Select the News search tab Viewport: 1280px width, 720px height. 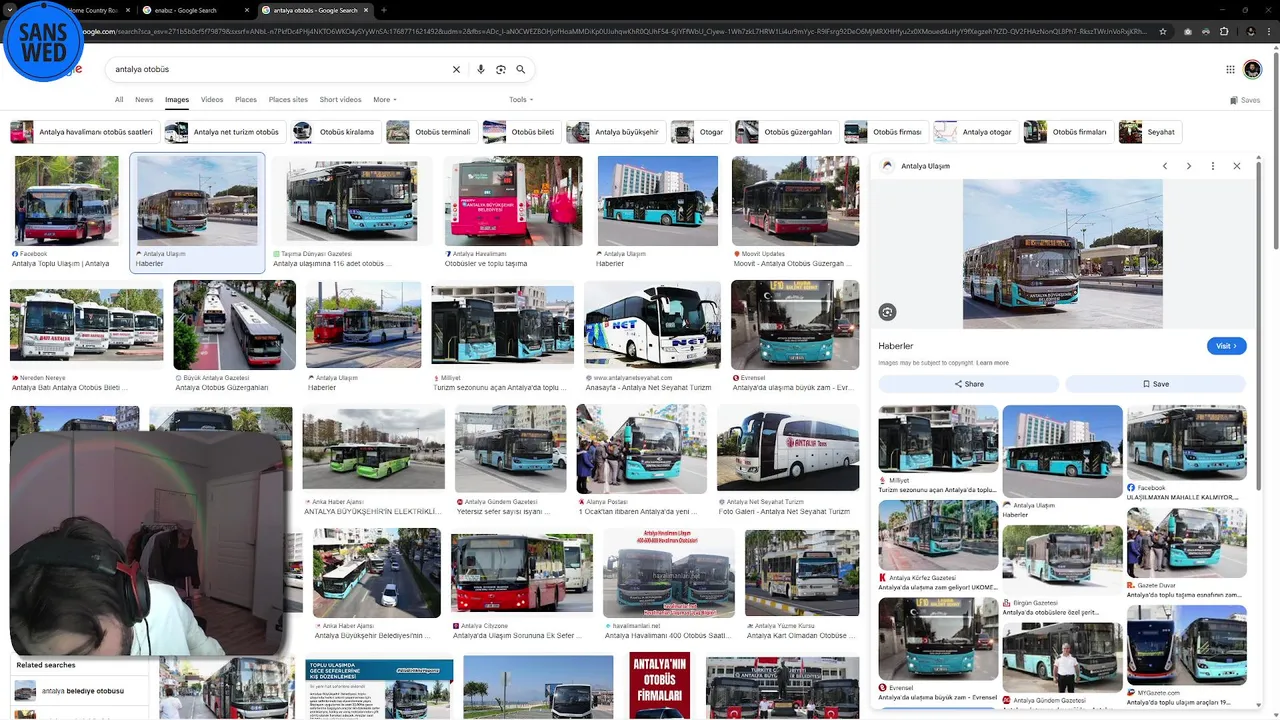pyautogui.click(x=144, y=100)
